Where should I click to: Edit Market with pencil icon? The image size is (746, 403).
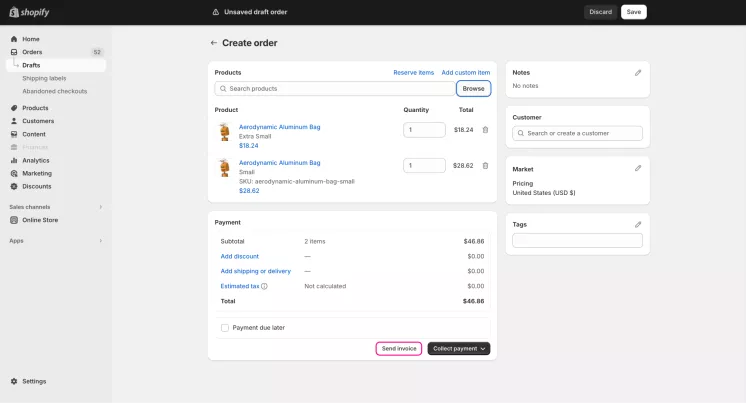point(638,168)
